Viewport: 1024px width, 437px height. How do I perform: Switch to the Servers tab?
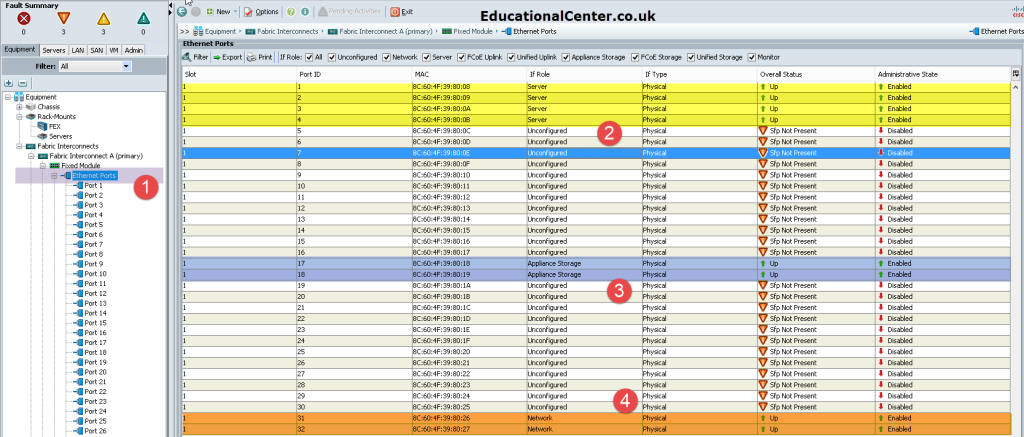pyautogui.click(x=54, y=50)
